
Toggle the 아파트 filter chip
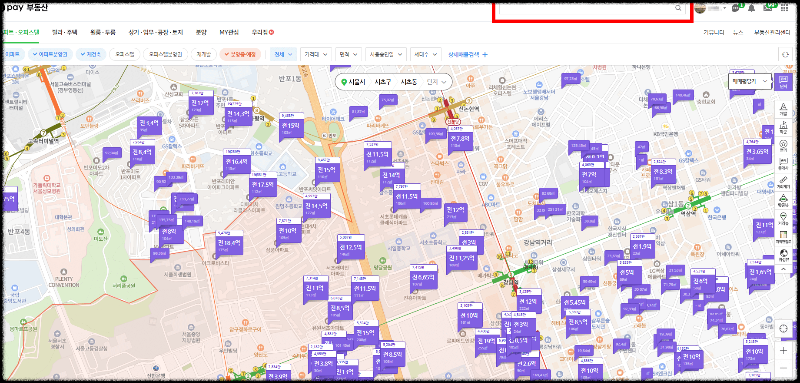click(x=13, y=54)
